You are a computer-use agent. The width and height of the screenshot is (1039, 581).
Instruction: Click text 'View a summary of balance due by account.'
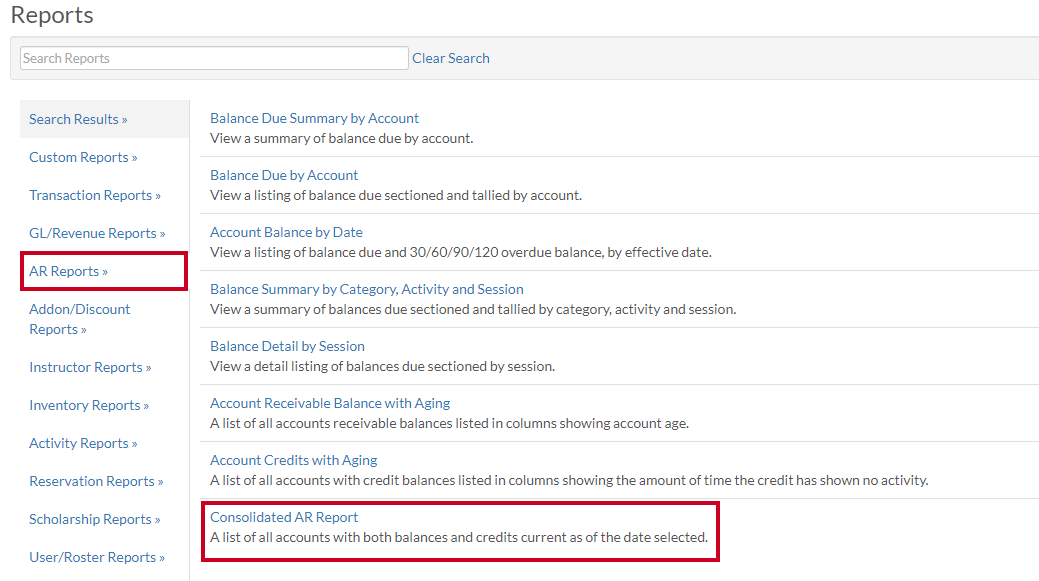point(341,138)
